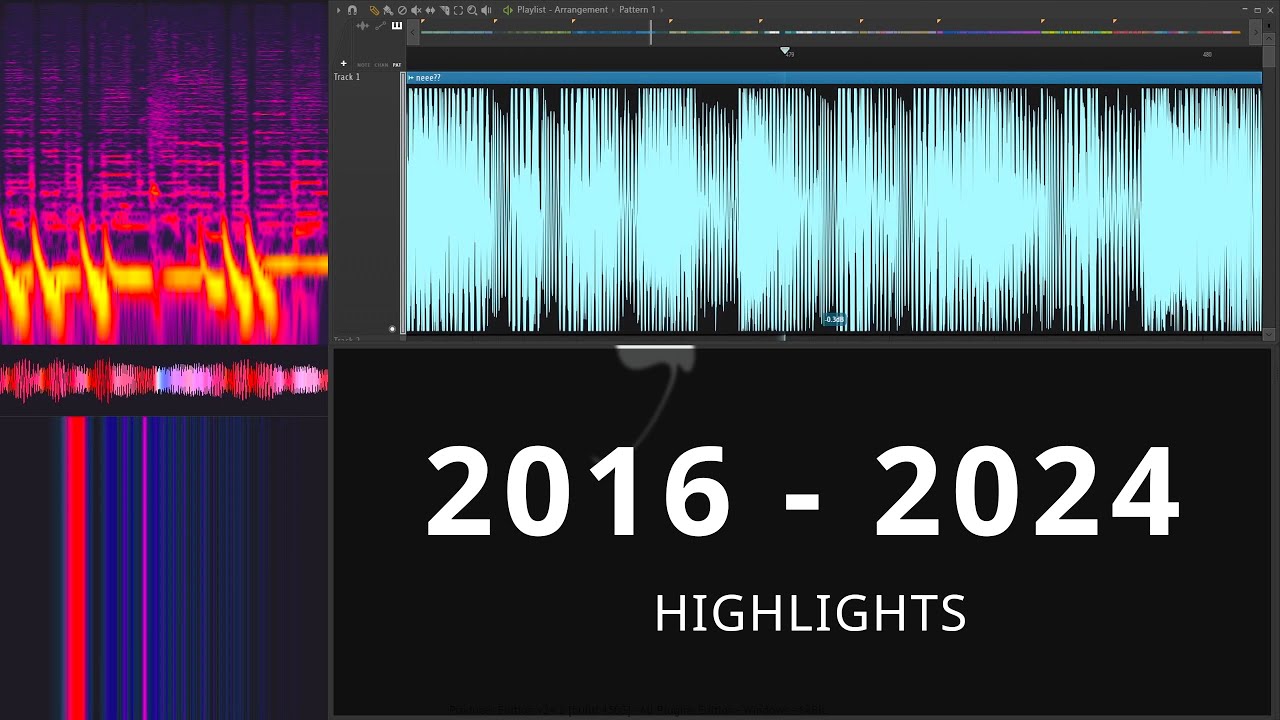This screenshot has width=1280, height=720.
Task: Click the green speaker icon before Playlist
Action: coord(508,10)
